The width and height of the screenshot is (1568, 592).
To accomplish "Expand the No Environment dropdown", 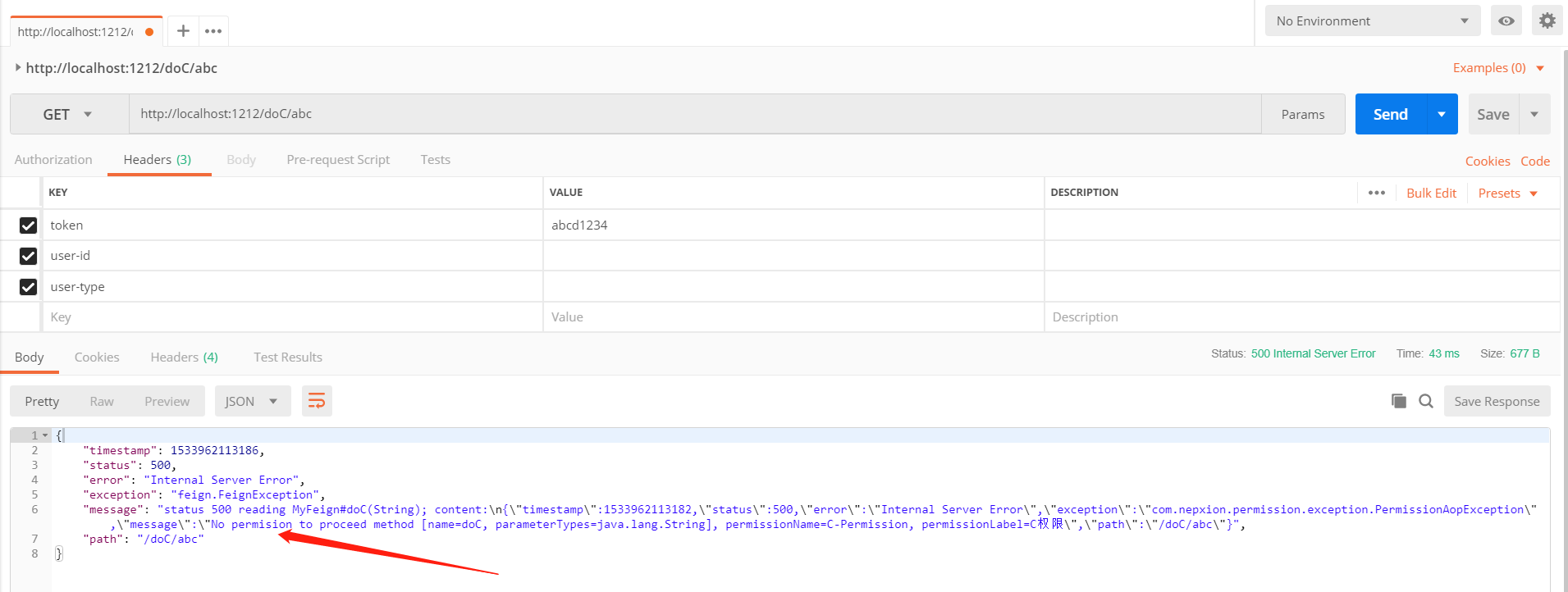I will pyautogui.click(x=1372, y=21).
